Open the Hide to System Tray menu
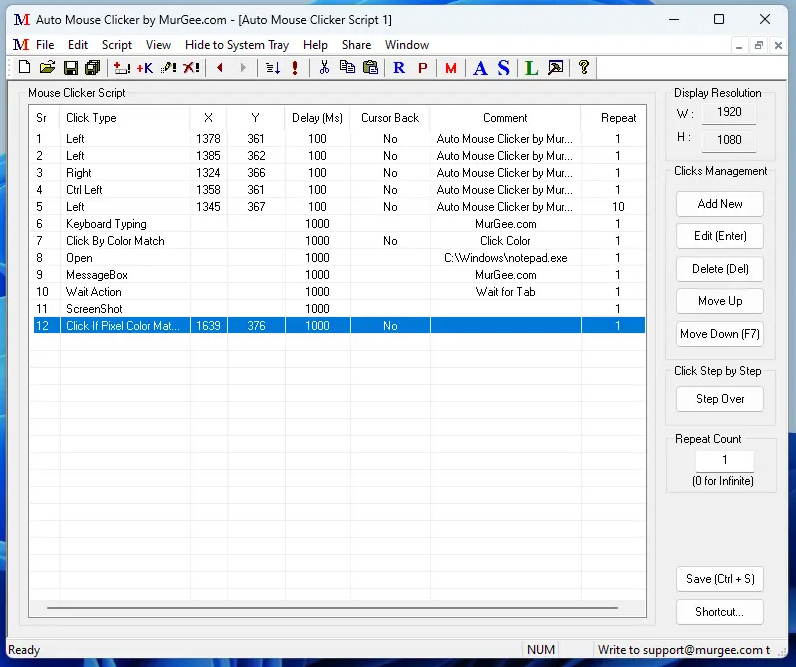The height and width of the screenshot is (667, 796). click(x=237, y=45)
